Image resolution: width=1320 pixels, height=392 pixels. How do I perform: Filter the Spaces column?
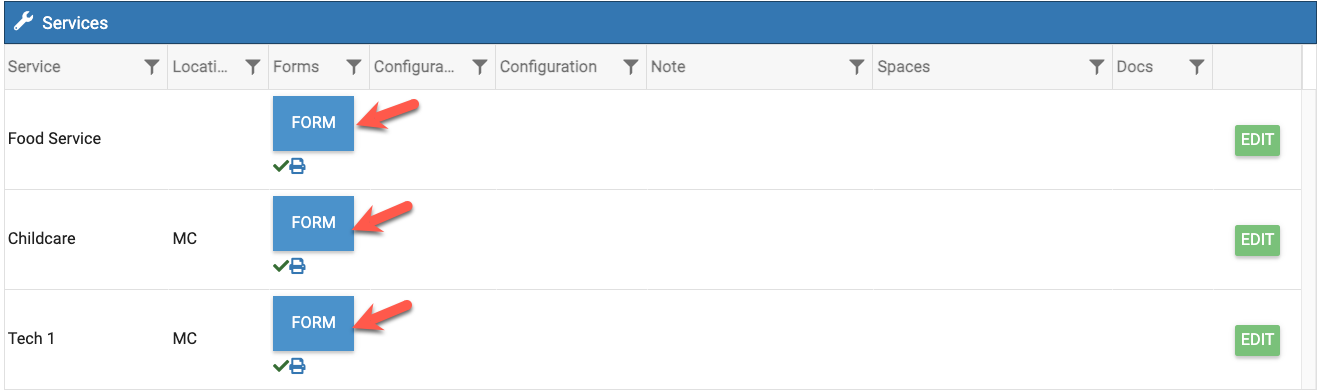pos(1097,67)
